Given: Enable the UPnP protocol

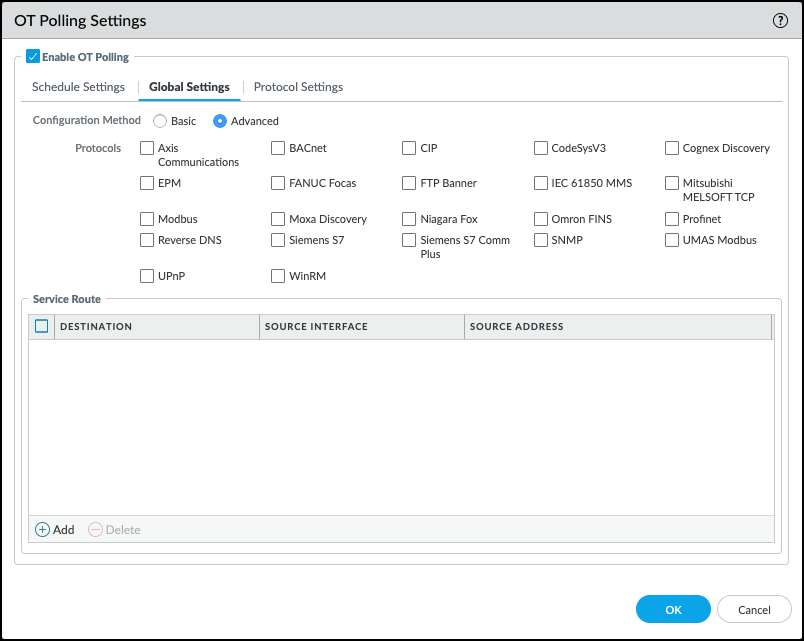Looking at the screenshot, I should [145, 276].
